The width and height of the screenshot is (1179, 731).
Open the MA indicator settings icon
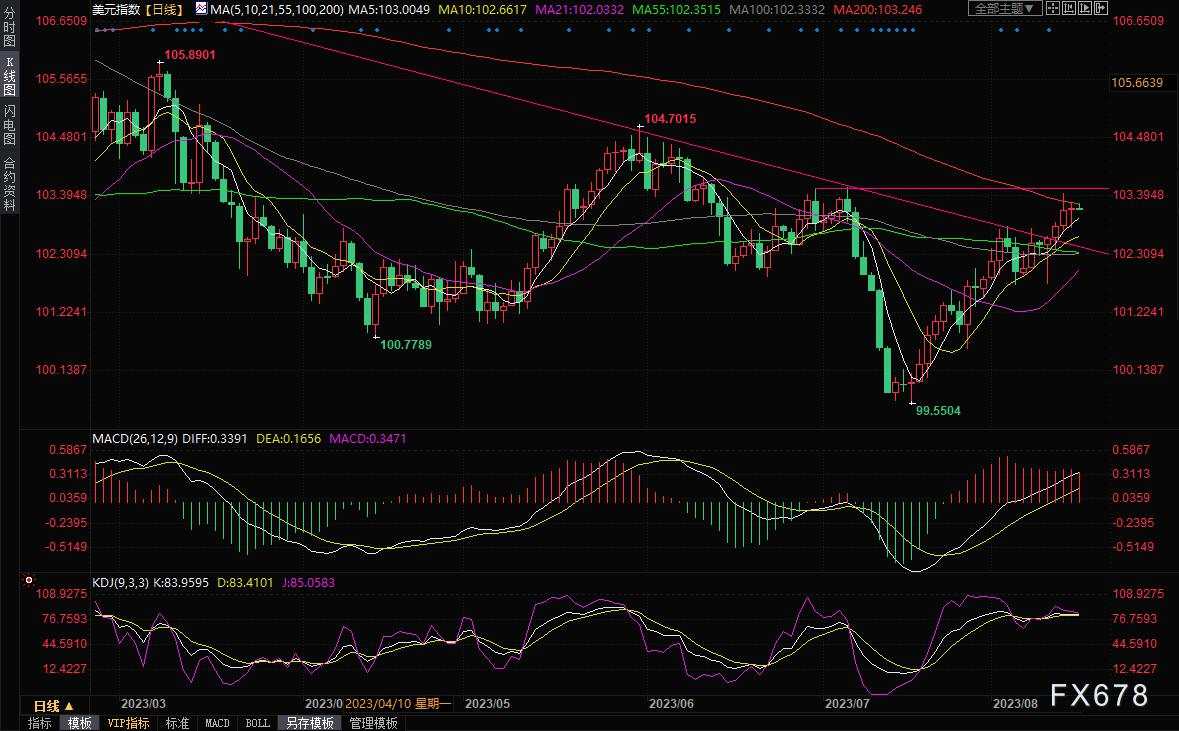201,9
